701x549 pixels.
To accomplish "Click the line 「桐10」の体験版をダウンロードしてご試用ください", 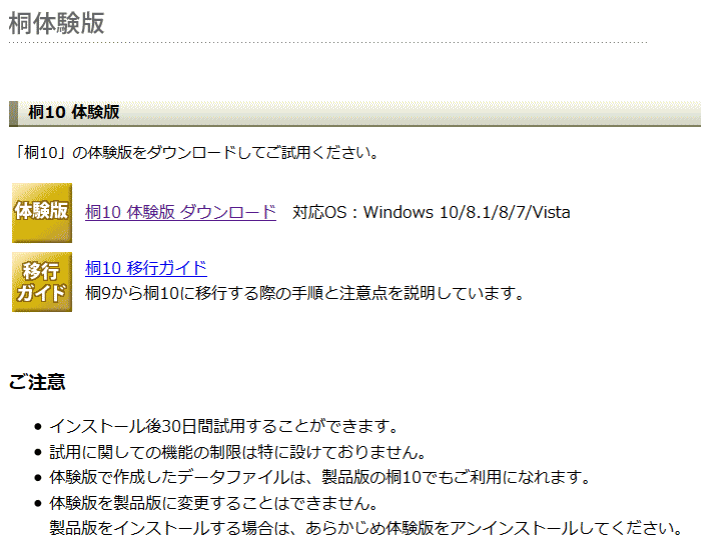I will click(x=195, y=153).
